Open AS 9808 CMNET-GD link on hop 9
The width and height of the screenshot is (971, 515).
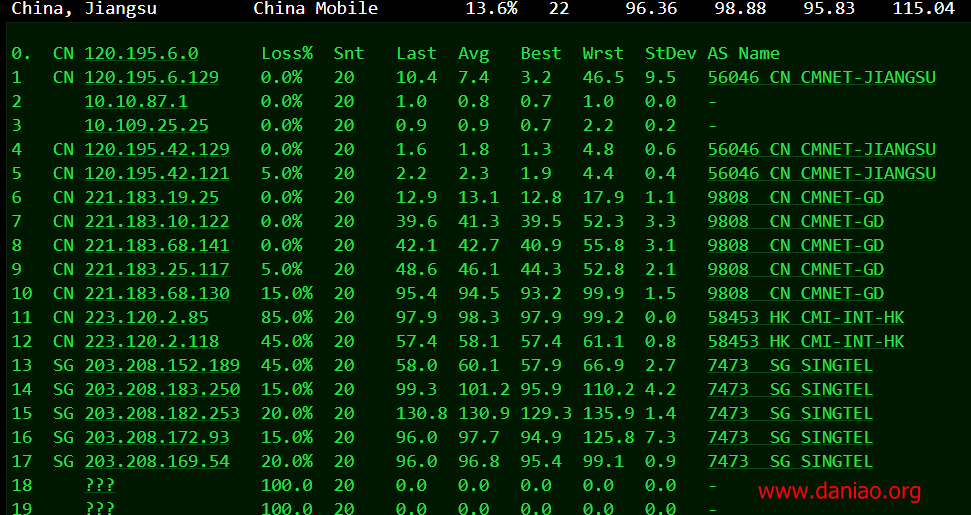796,269
